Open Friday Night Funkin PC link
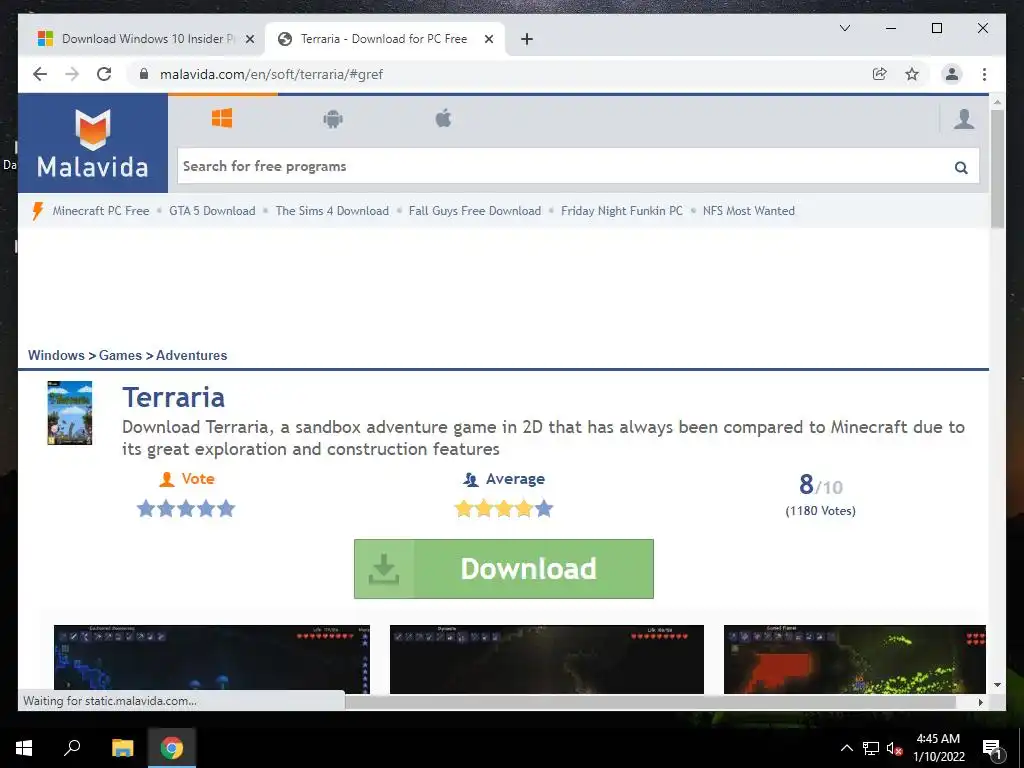The image size is (1024, 768). 622,210
